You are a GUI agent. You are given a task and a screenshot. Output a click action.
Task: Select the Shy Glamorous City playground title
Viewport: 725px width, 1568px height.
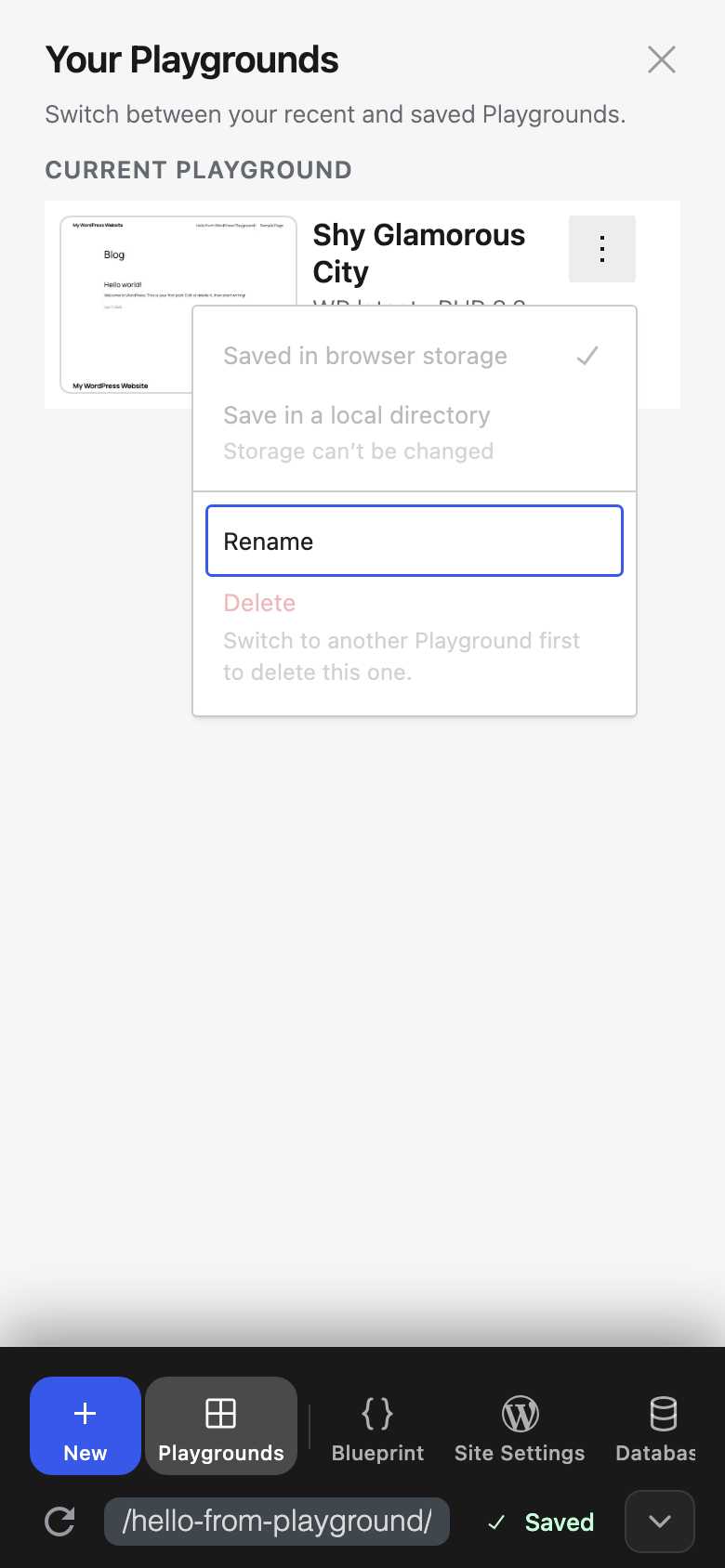point(419,253)
